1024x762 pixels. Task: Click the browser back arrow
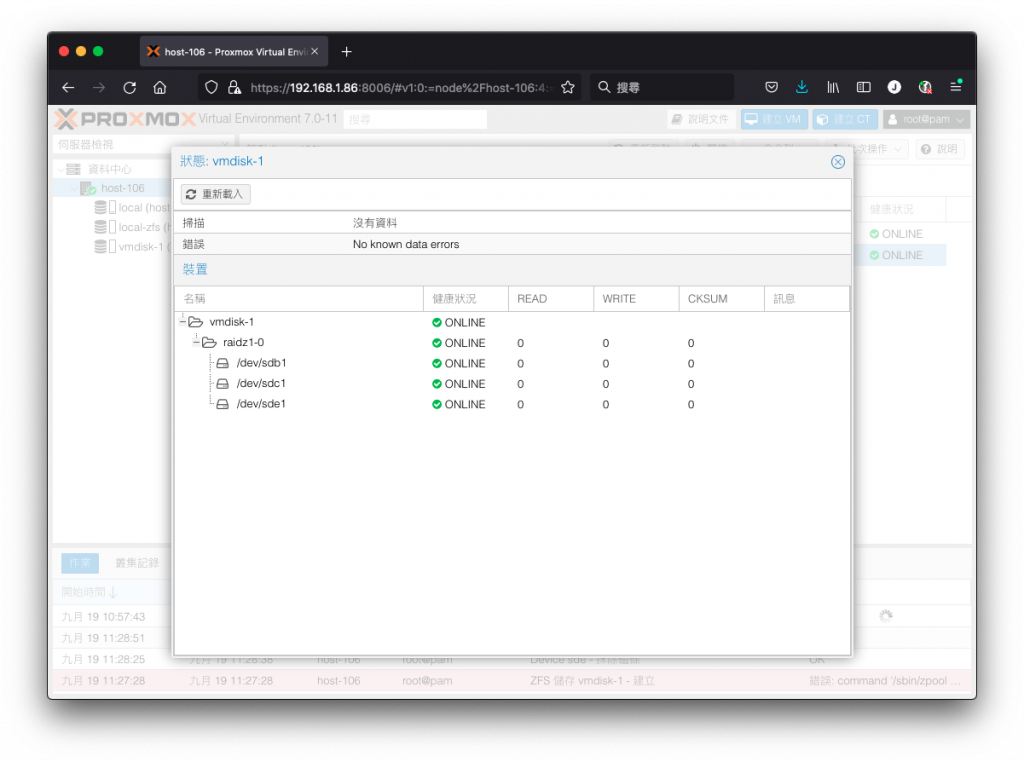69,87
